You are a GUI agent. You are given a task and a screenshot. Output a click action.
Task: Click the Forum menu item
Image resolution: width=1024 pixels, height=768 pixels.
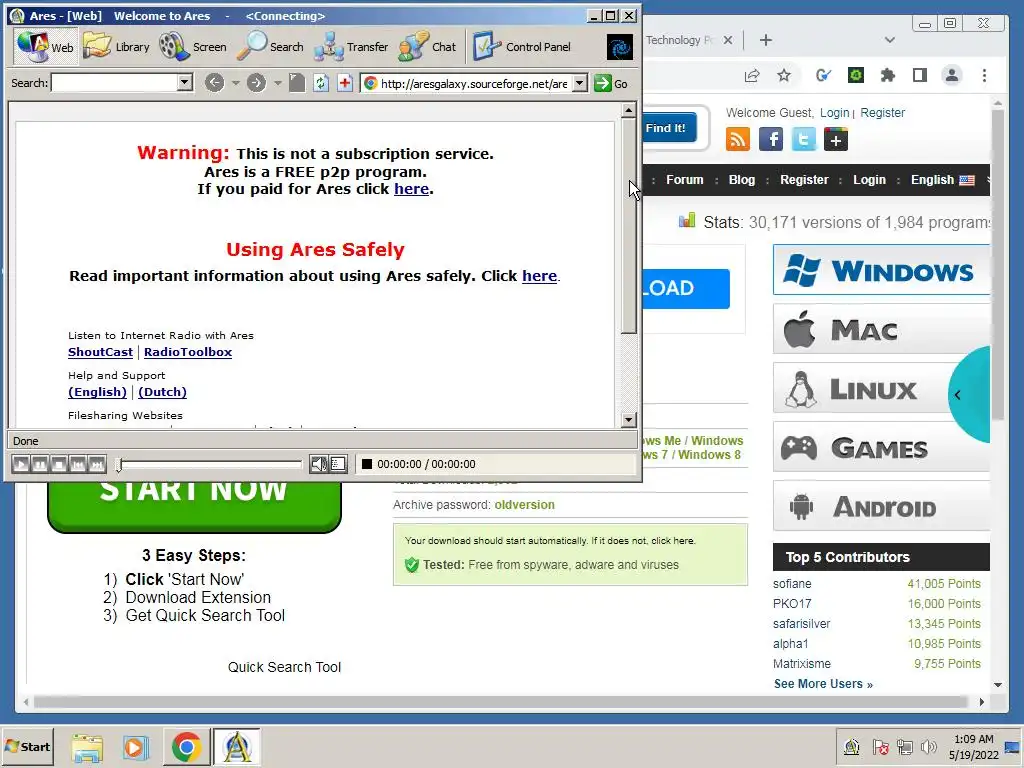point(684,180)
